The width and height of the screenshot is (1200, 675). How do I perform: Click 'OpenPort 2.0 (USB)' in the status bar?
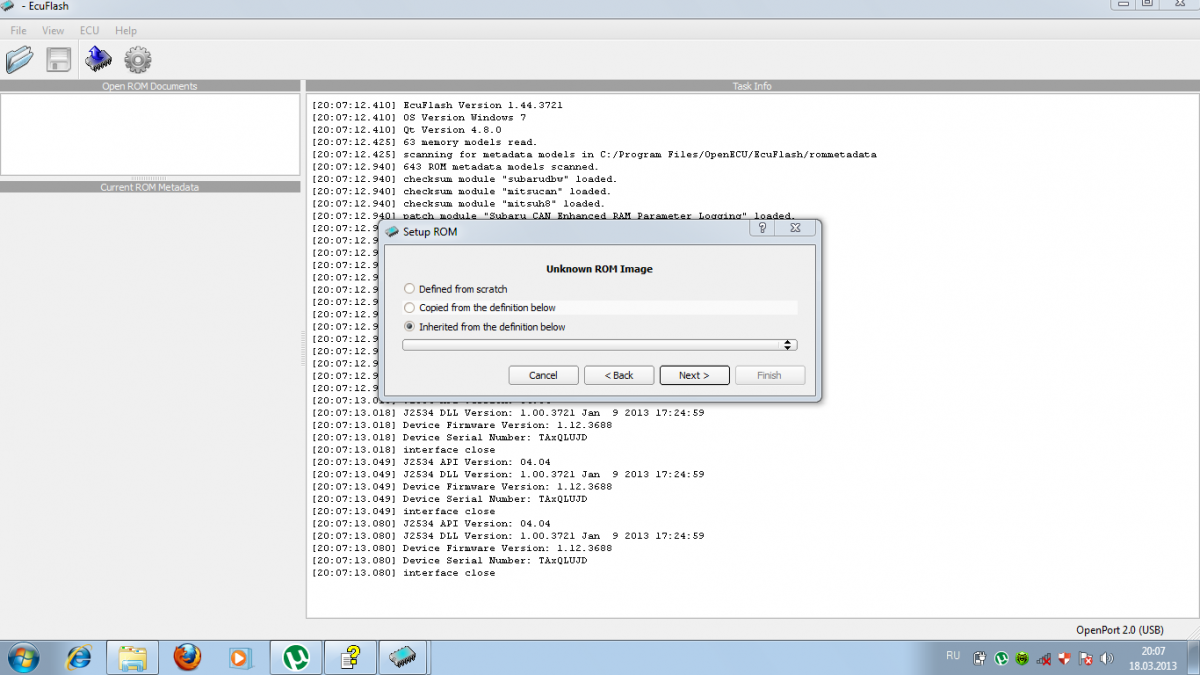tap(1119, 630)
